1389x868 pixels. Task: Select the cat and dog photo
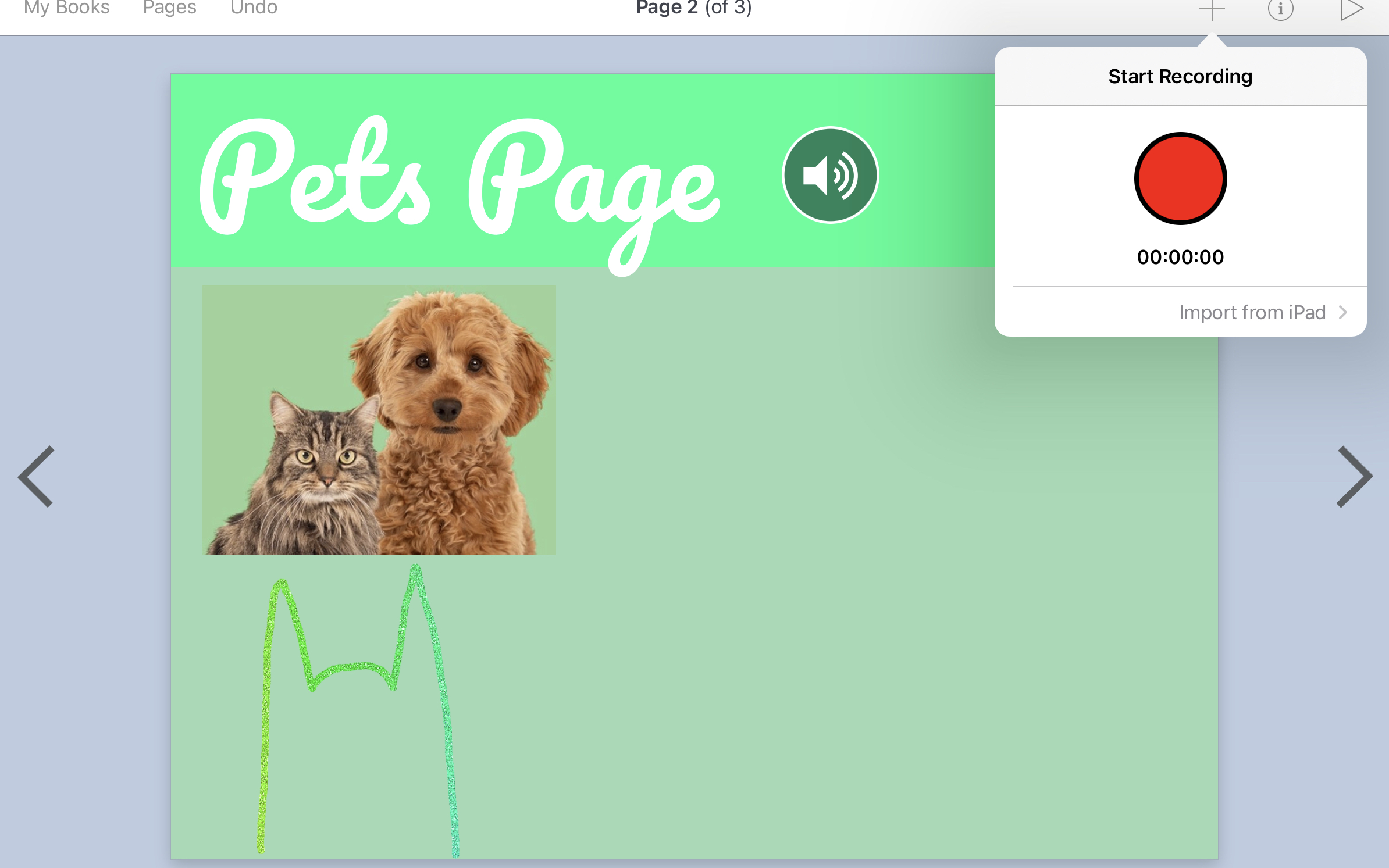point(379,420)
